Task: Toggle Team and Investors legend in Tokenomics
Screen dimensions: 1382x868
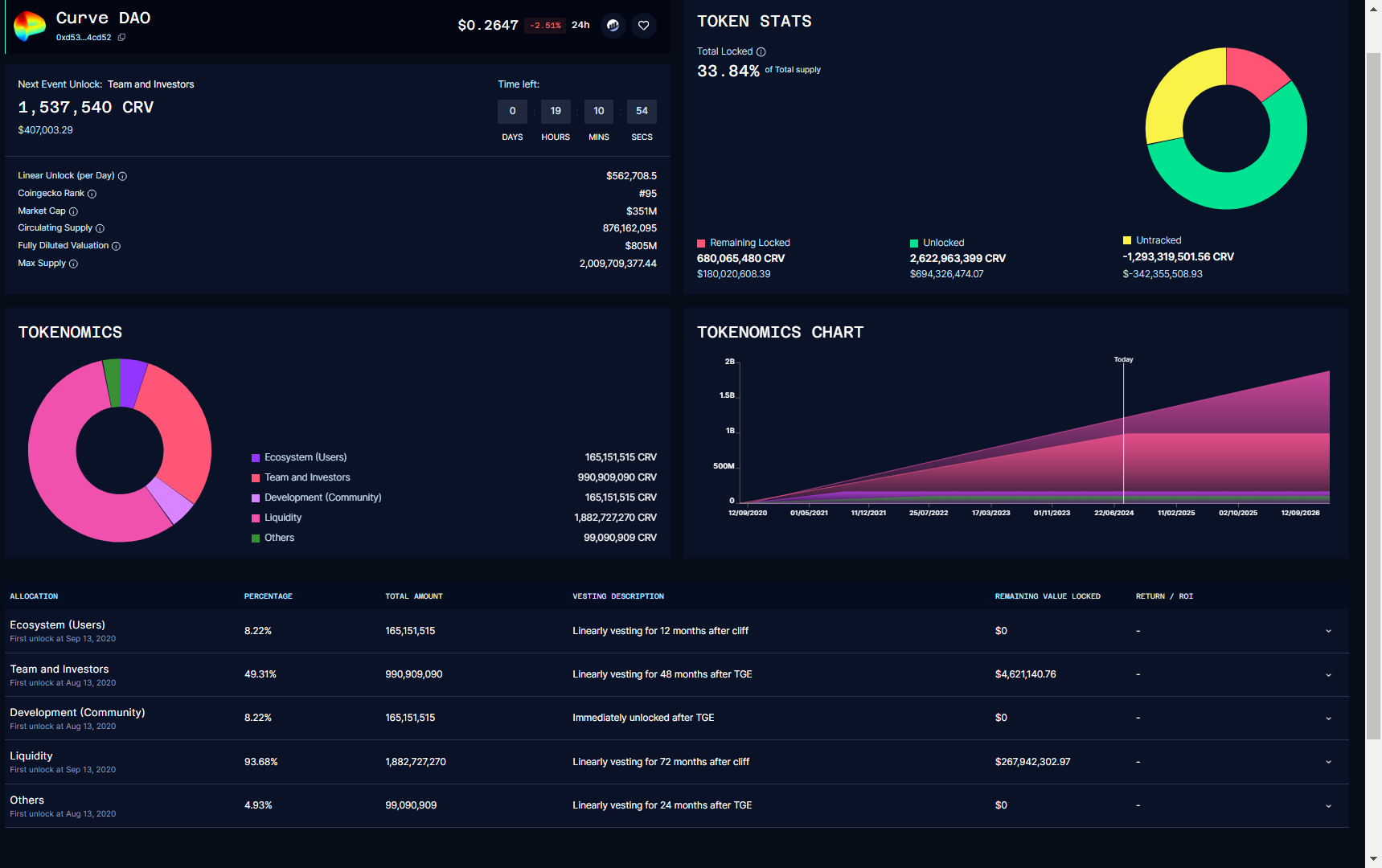Action: [306, 477]
